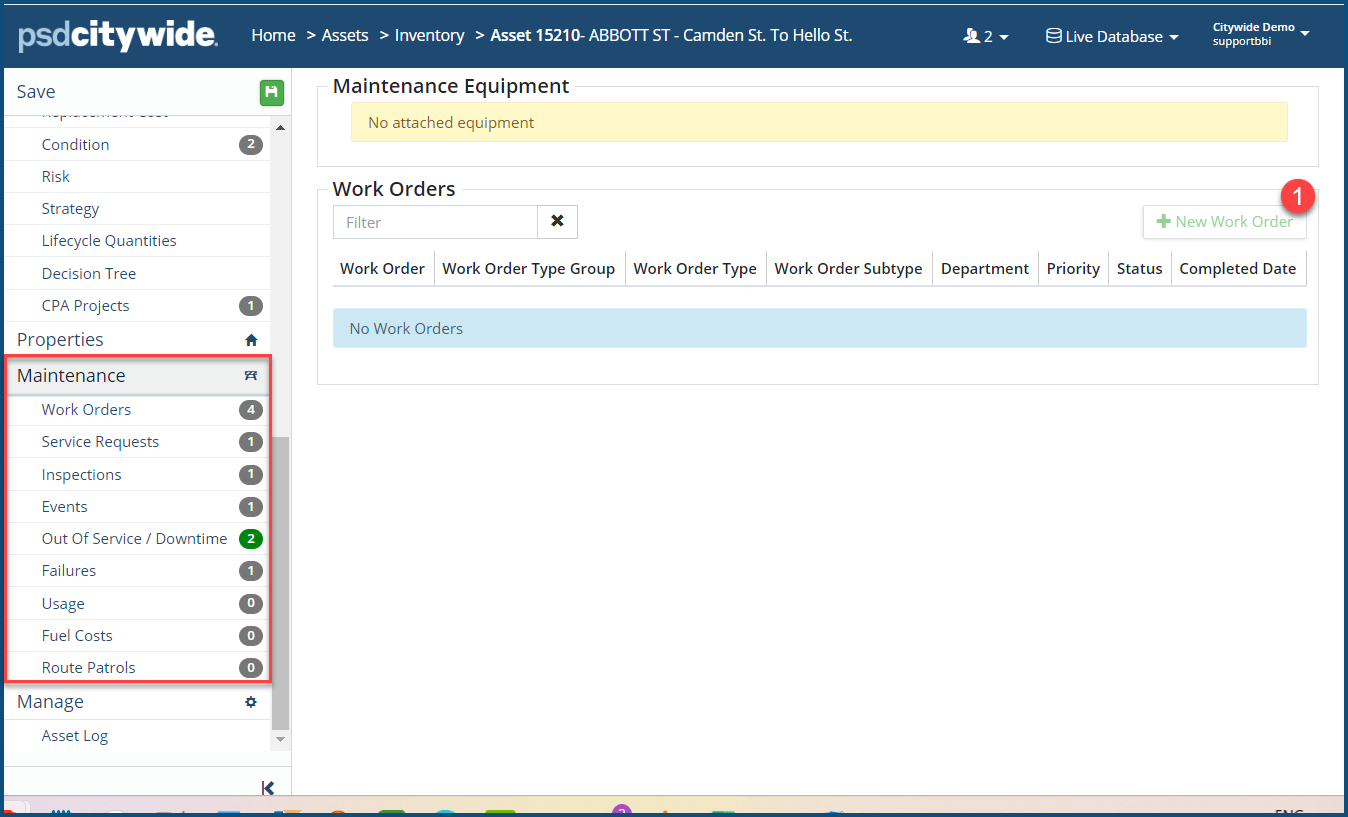Click the Manage gear icon
Viewport: 1348px width, 817px height.
tap(251, 702)
